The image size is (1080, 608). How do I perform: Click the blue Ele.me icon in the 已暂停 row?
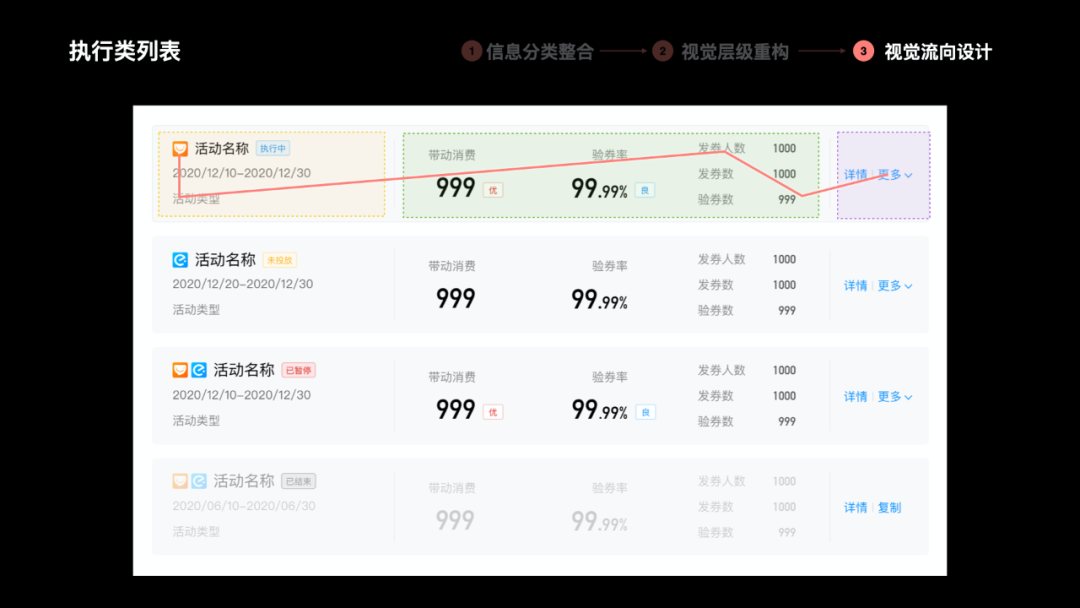click(x=199, y=370)
